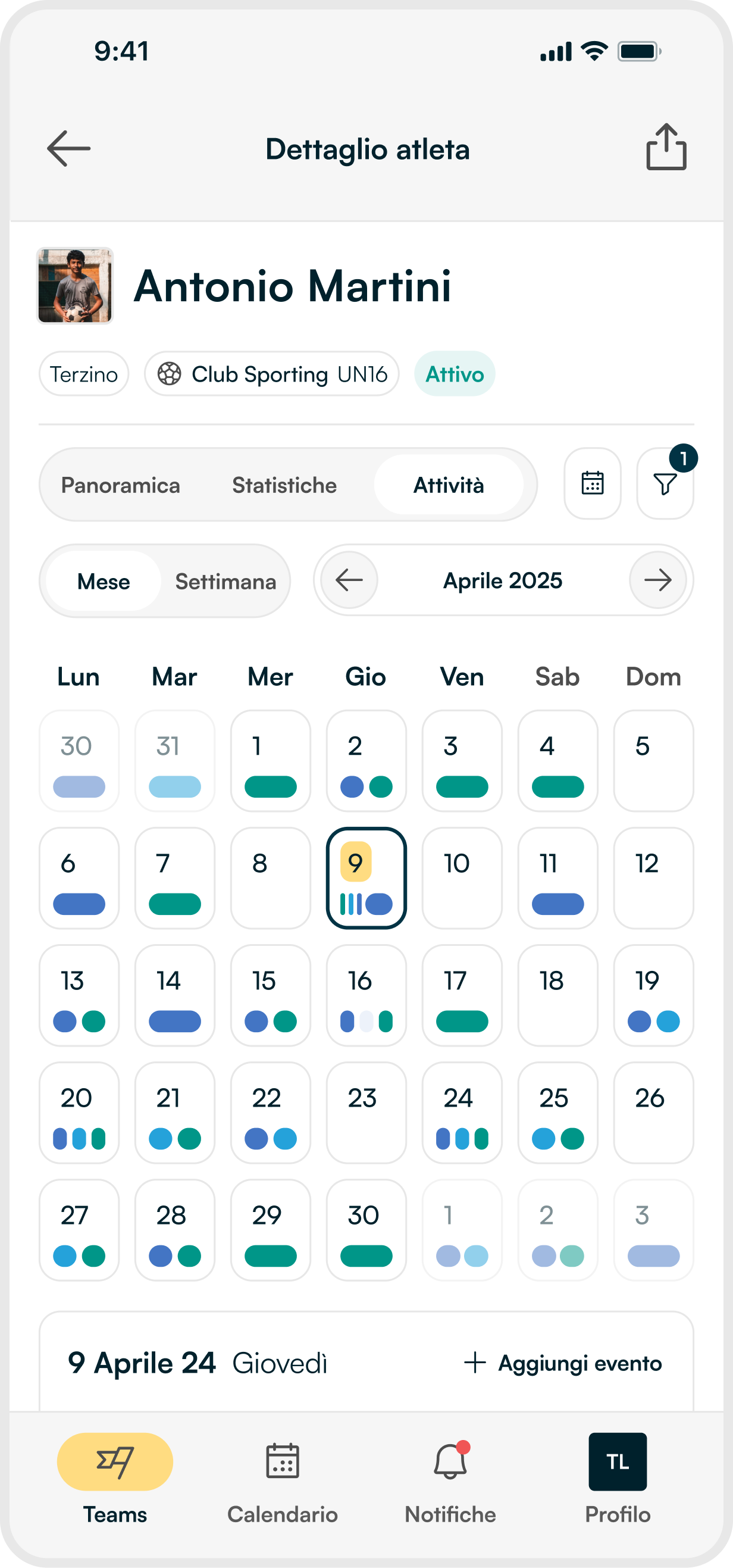Click Aggiungi evento button
733x1568 pixels.
[563, 1363]
